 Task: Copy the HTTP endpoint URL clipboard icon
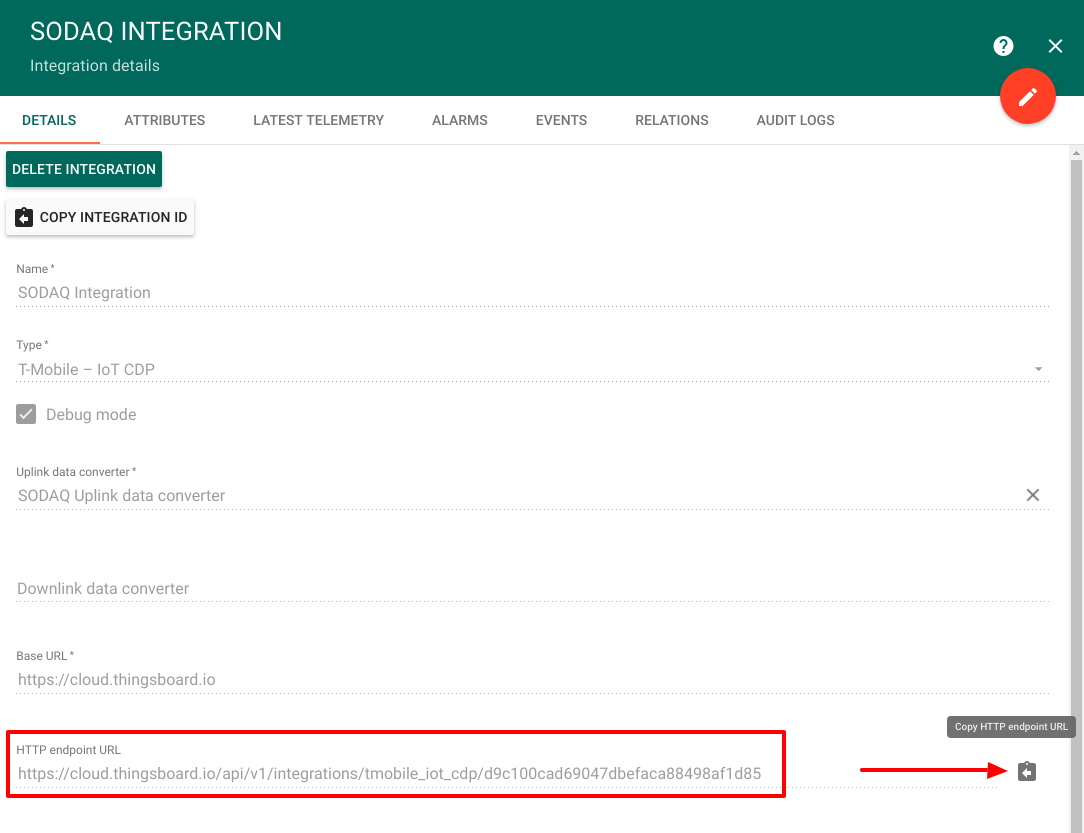click(x=1027, y=771)
